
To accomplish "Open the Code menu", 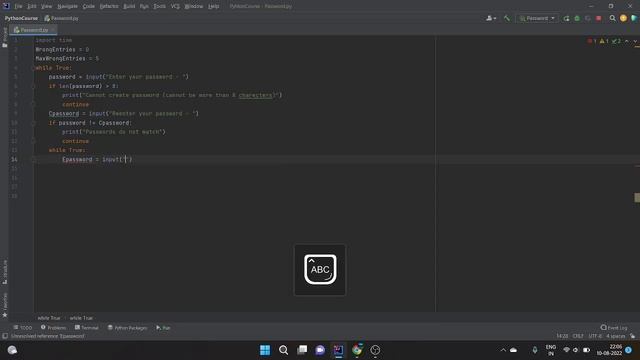I will point(89,6).
